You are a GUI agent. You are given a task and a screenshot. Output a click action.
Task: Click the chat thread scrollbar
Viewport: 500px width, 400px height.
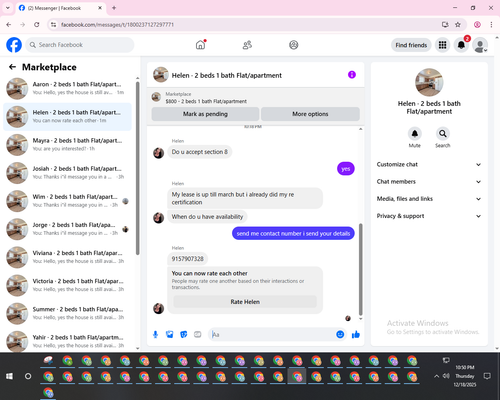[360, 269]
